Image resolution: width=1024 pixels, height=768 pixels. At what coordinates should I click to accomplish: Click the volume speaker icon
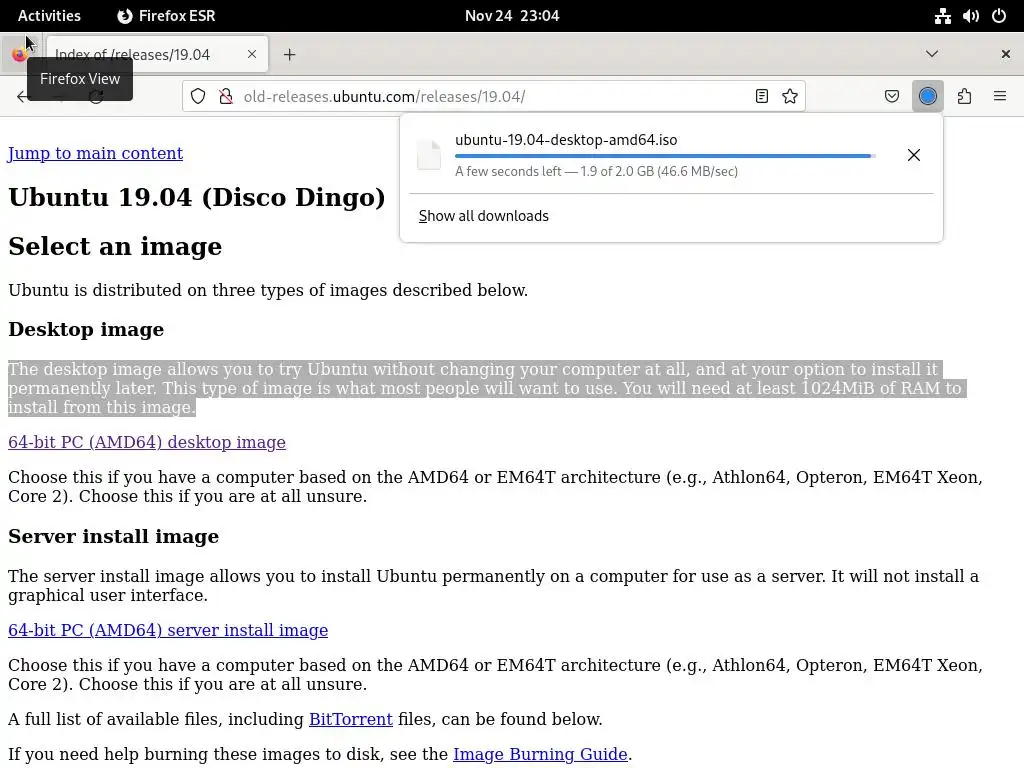pyautogui.click(x=970, y=16)
